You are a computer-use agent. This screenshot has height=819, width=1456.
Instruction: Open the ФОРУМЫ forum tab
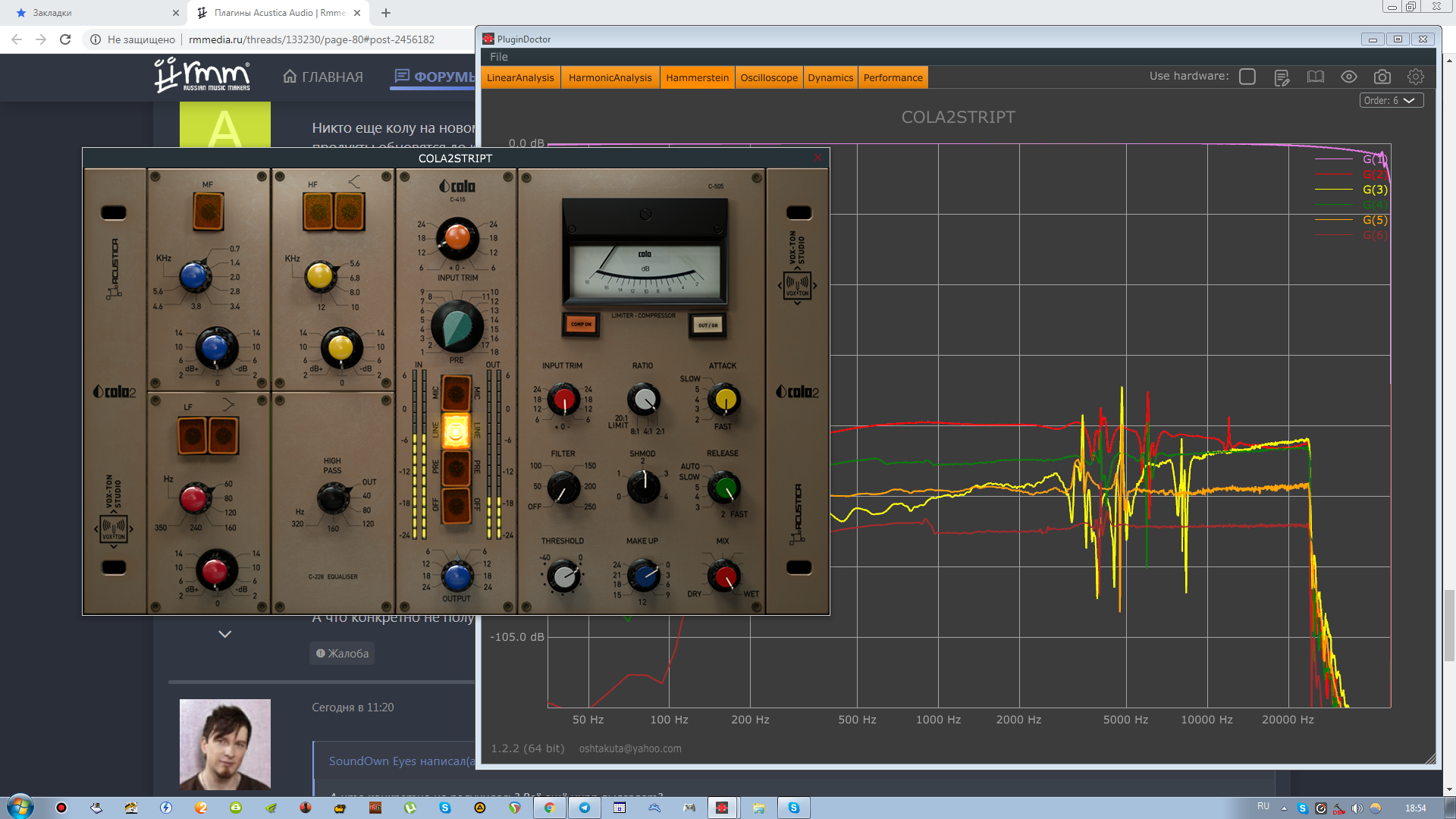click(x=435, y=77)
